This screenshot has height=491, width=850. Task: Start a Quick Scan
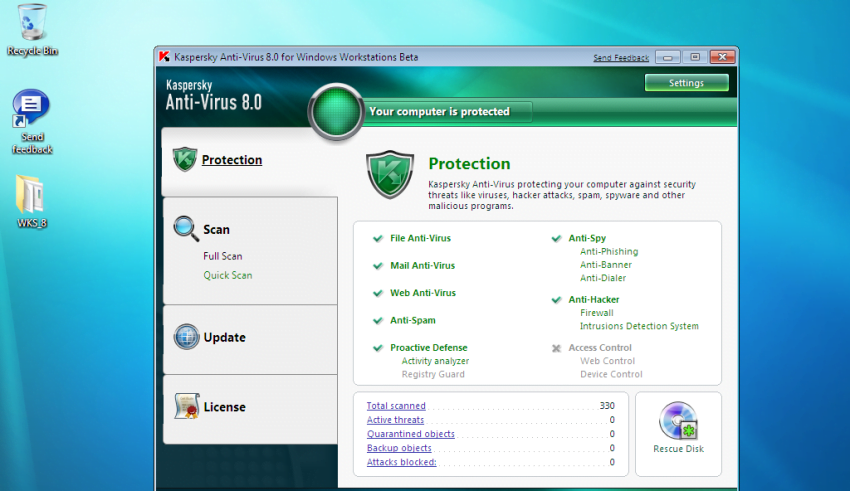coord(228,275)
